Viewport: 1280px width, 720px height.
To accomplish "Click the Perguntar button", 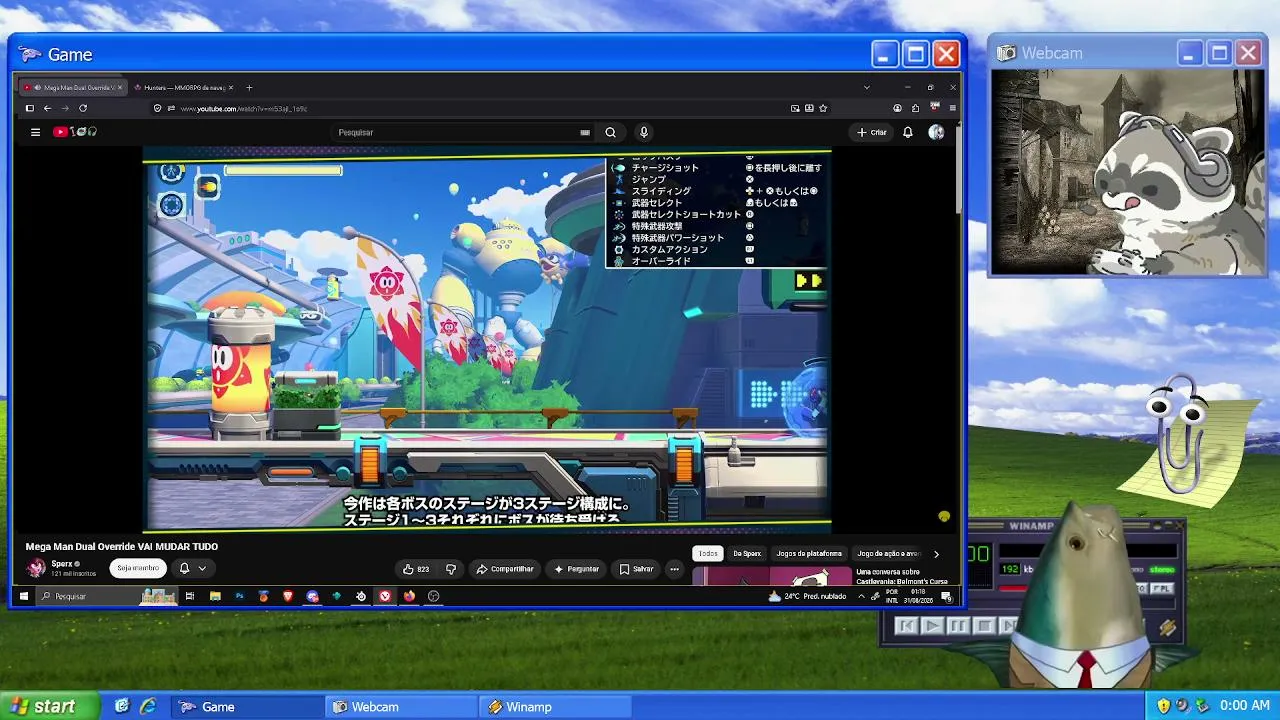I will [x=577, y=569].
